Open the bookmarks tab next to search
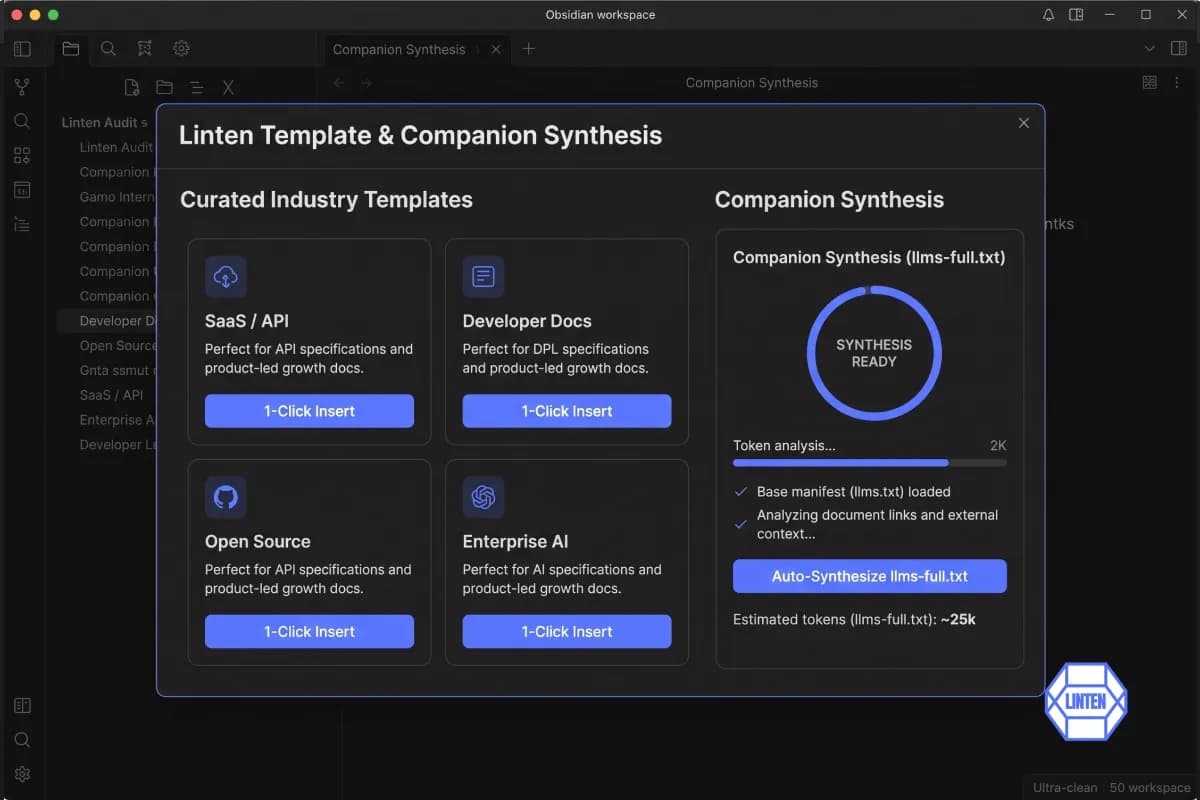 tap(145, 48)
